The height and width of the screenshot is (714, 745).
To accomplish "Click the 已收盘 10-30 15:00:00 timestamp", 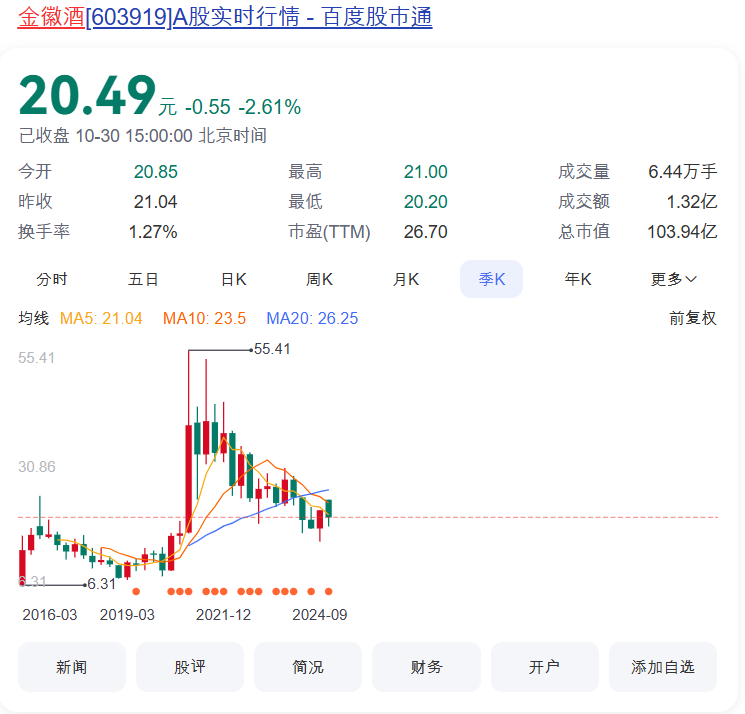I will [143, 136].
